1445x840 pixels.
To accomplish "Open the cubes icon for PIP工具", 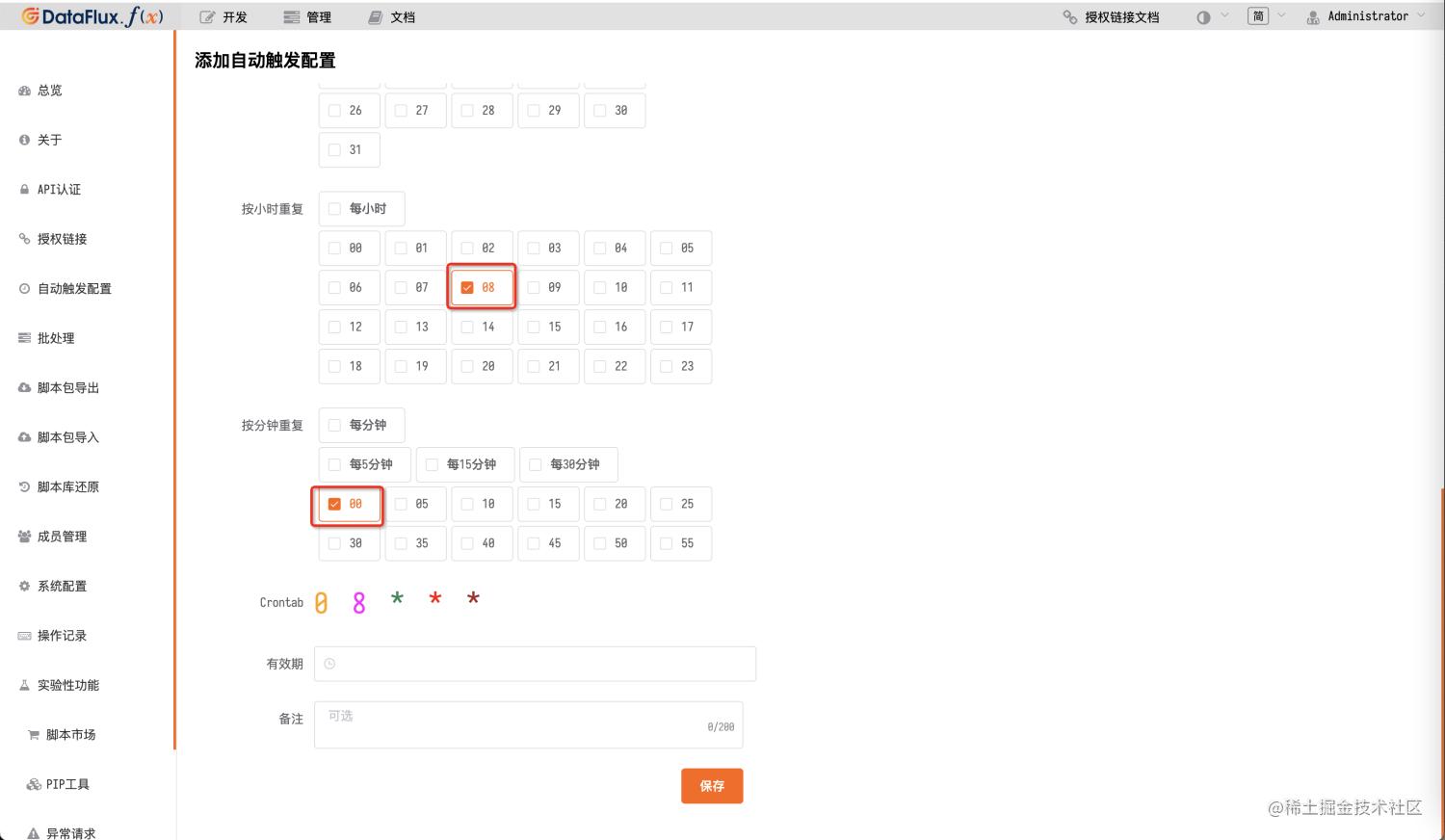I will 34,784.
